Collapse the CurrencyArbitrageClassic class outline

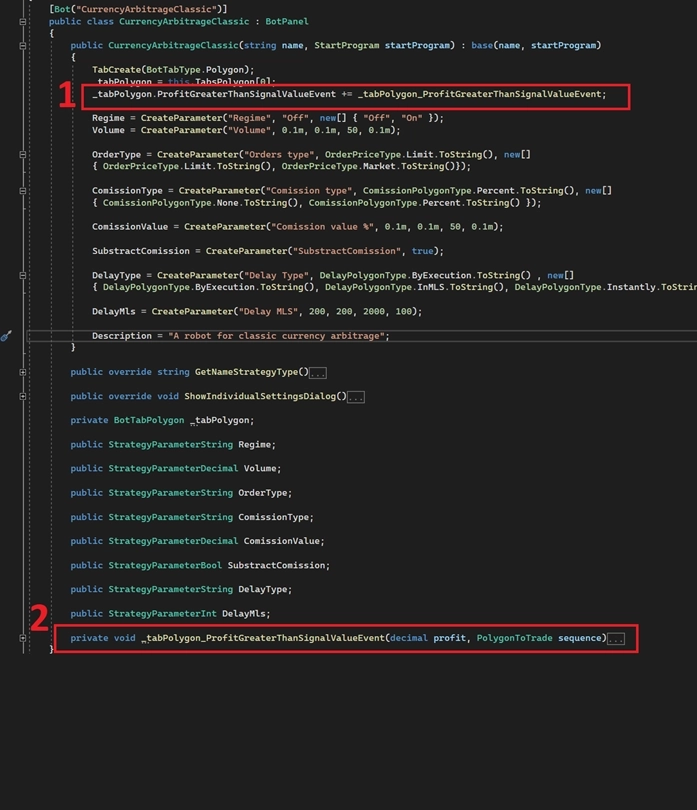pos(23,21)
